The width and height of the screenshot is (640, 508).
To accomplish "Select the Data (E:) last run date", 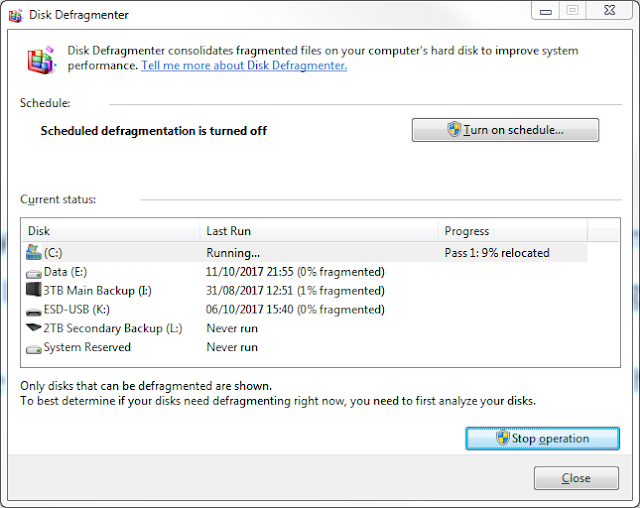I will (295, 272).
